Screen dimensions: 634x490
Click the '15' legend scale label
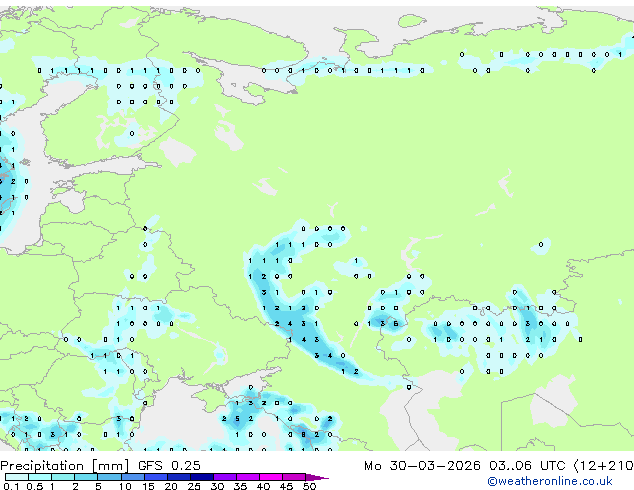(x=148, y=486)
